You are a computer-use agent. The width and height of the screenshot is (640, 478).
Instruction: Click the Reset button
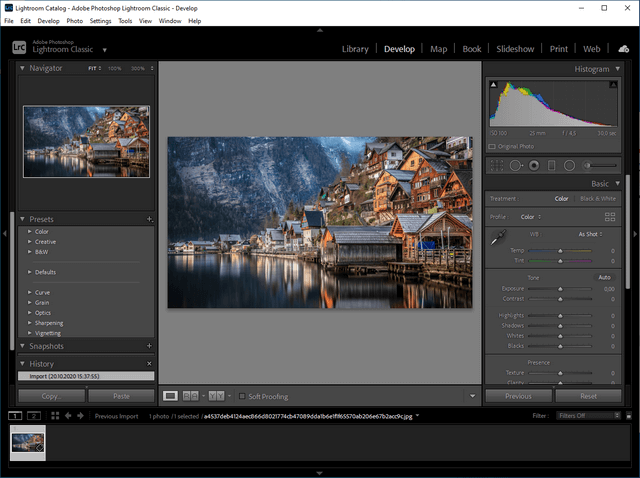(588, 396)
